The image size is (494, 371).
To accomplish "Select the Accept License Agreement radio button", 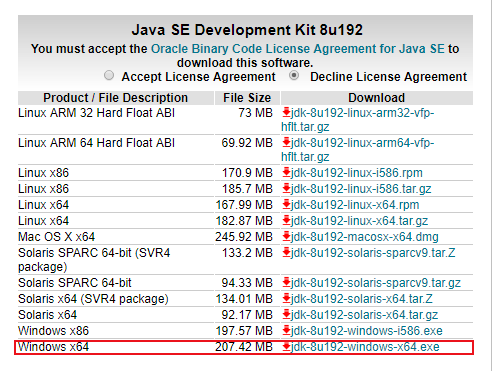I will pos(109,76).
